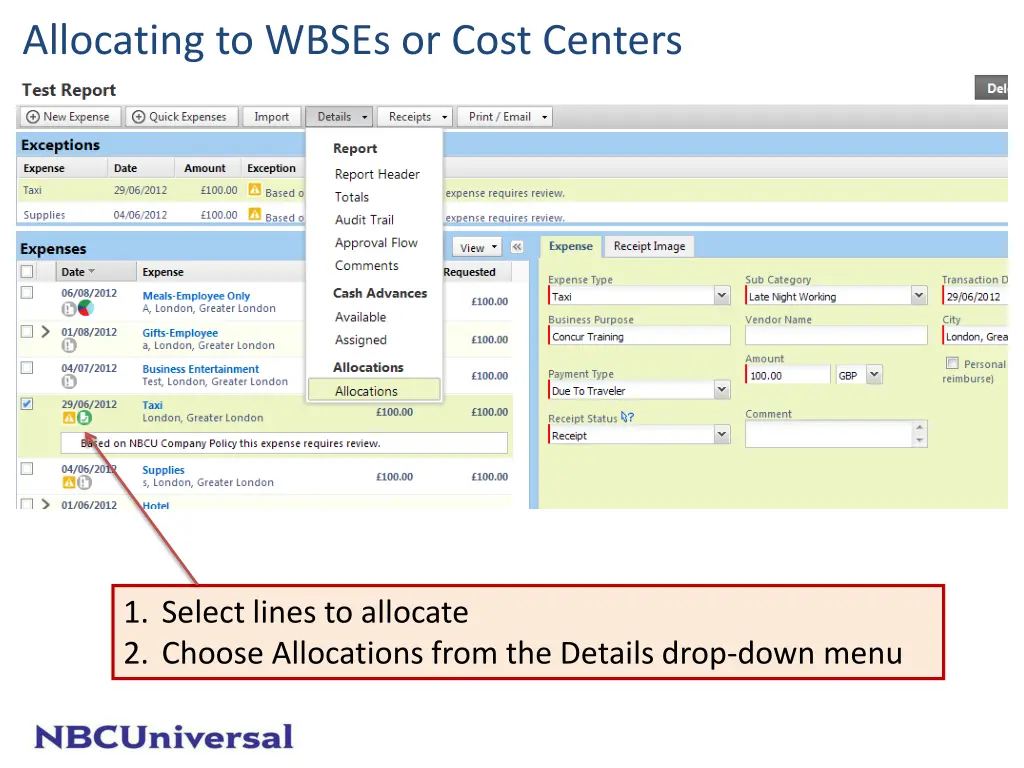The height and width of the screenshot is (768, 1024).
Task: Collapse the expense list with double-arrow icon
Action: pyautogui.click(x=517, y=247)
